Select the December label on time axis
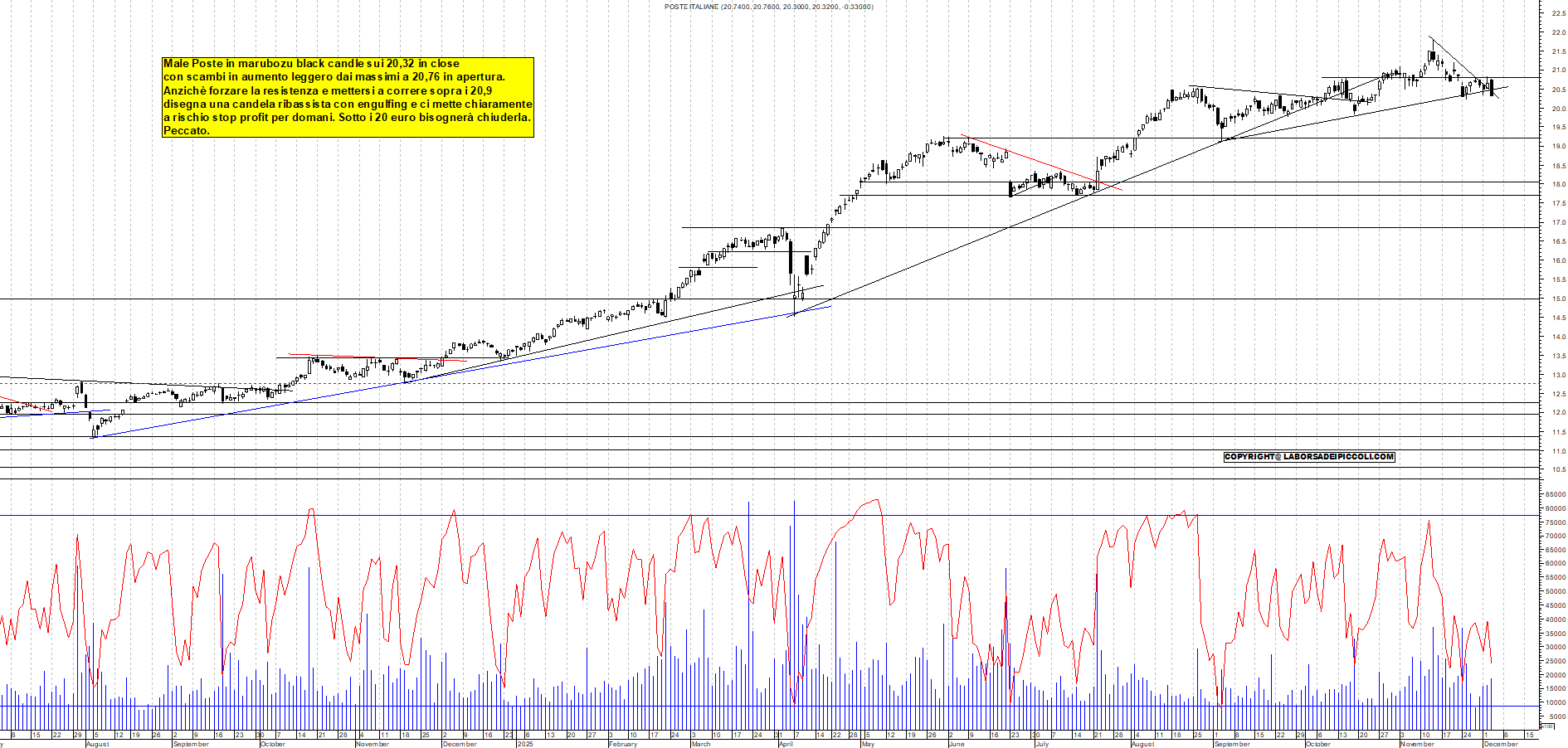Screen dimensions: 1568x748 [1501, 744]
